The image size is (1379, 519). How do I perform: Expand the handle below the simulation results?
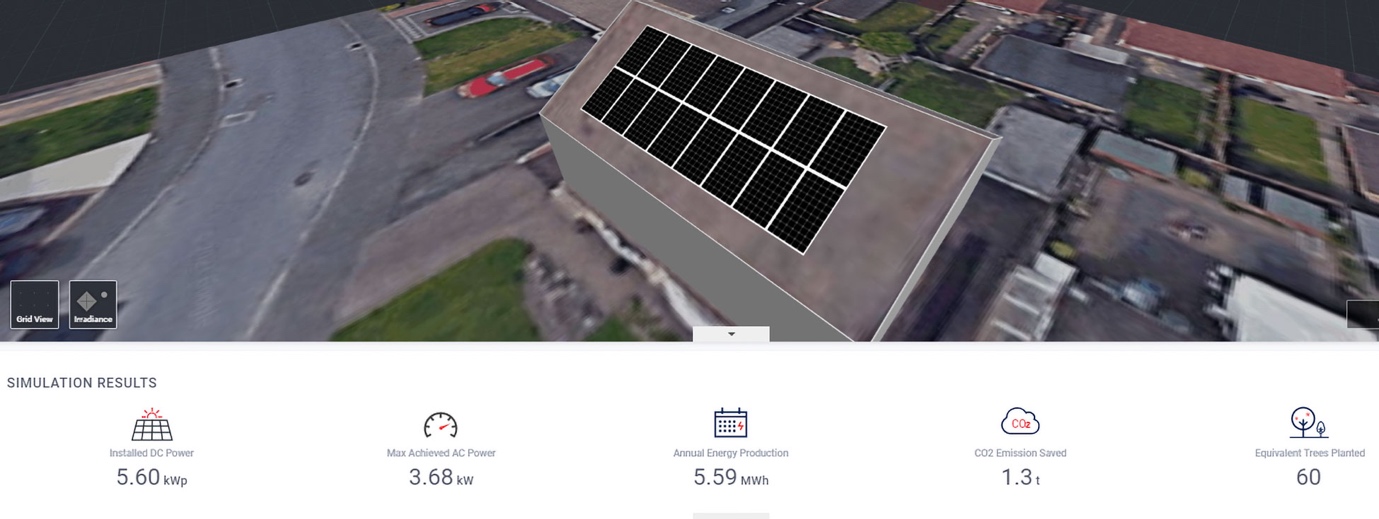pyautogui.click(x=731, y=516)
